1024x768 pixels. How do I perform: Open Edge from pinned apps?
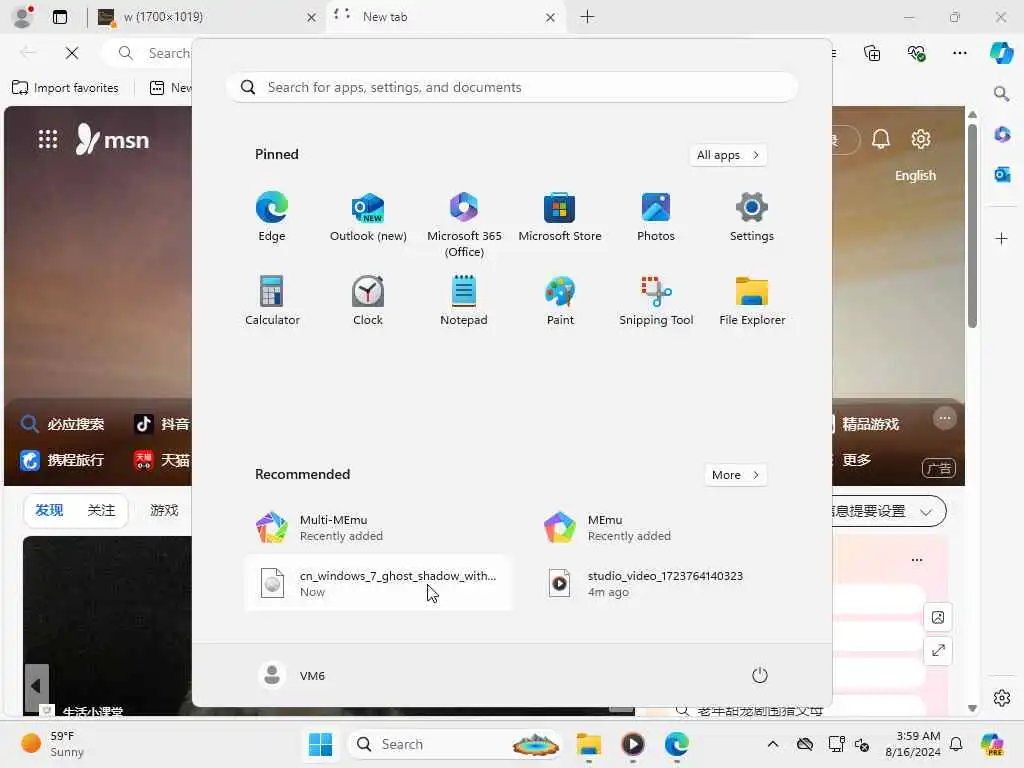click(272, 216)
